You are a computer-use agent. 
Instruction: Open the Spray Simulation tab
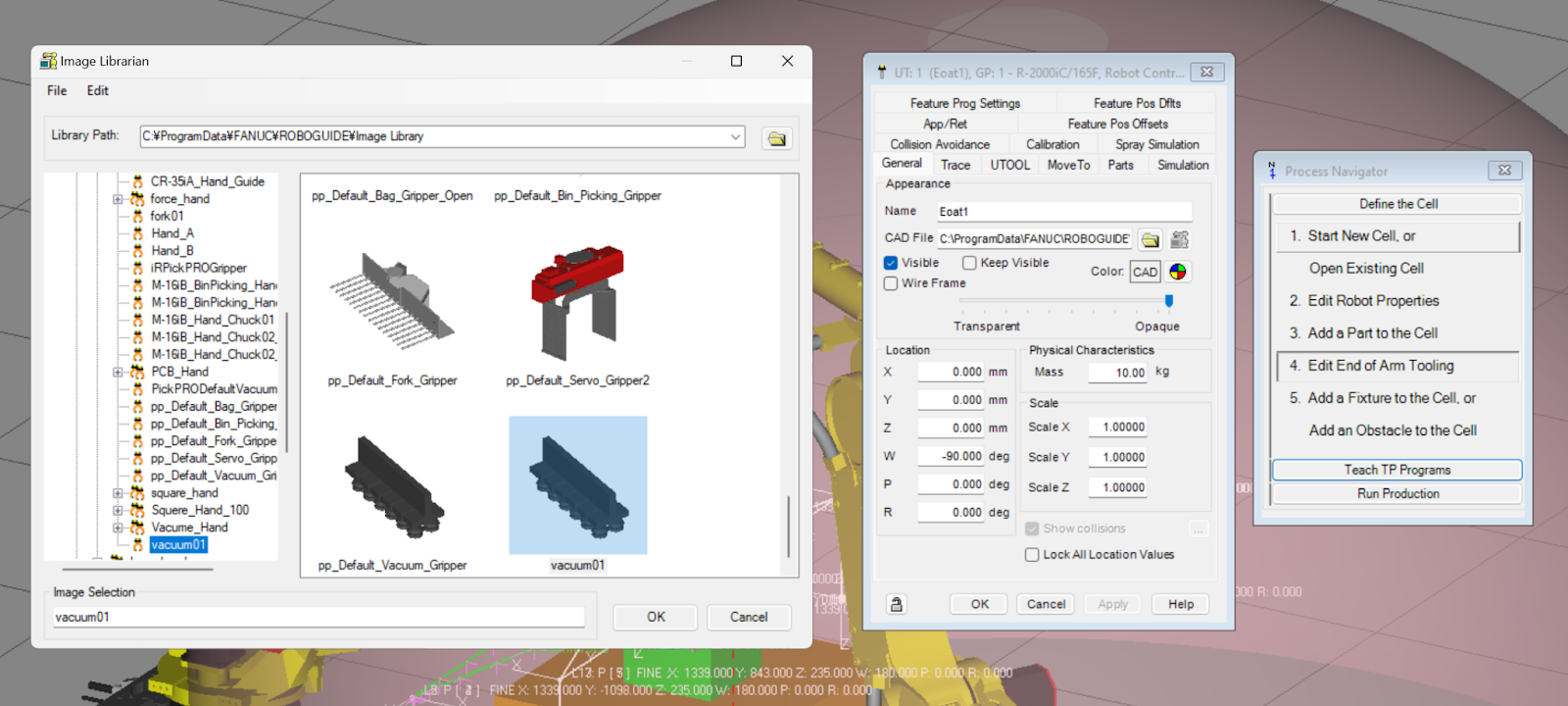point(1156,144)
